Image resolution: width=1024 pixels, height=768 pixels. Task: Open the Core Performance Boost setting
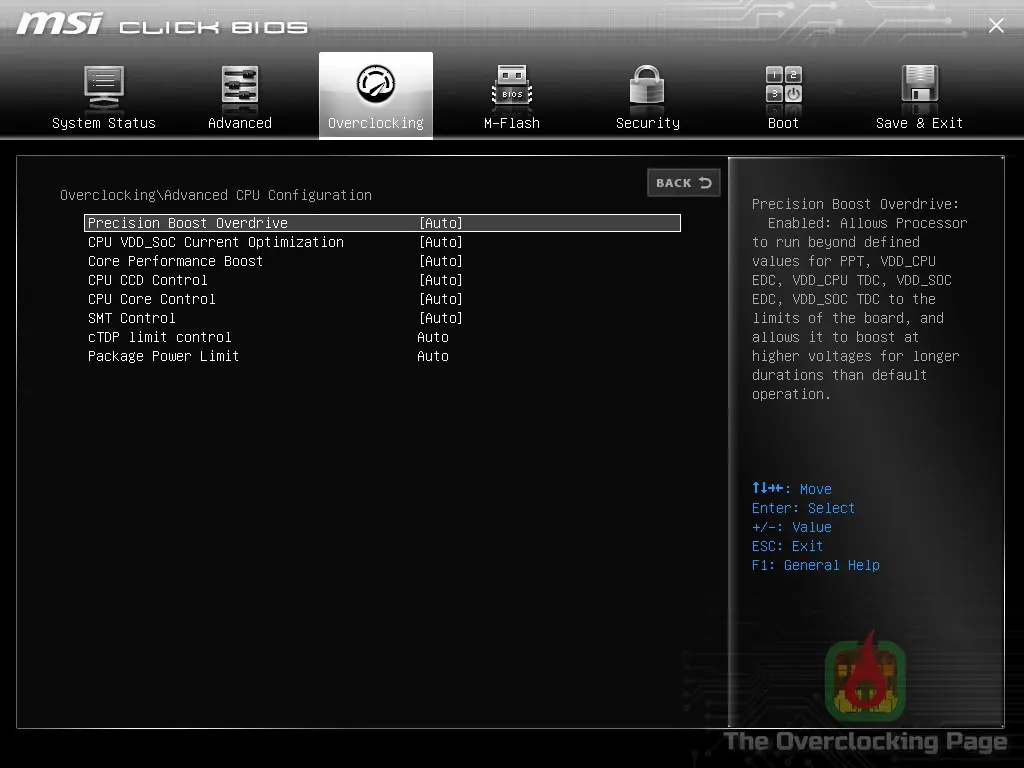tap(382, 261)
